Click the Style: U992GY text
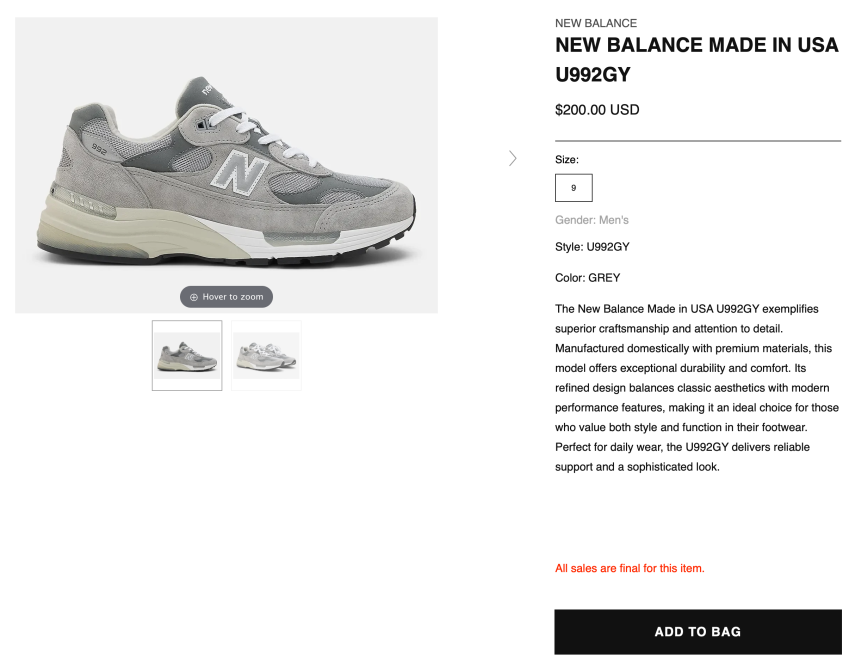The height and width of the screenshot is (662, 849). (x=592, y=247)
